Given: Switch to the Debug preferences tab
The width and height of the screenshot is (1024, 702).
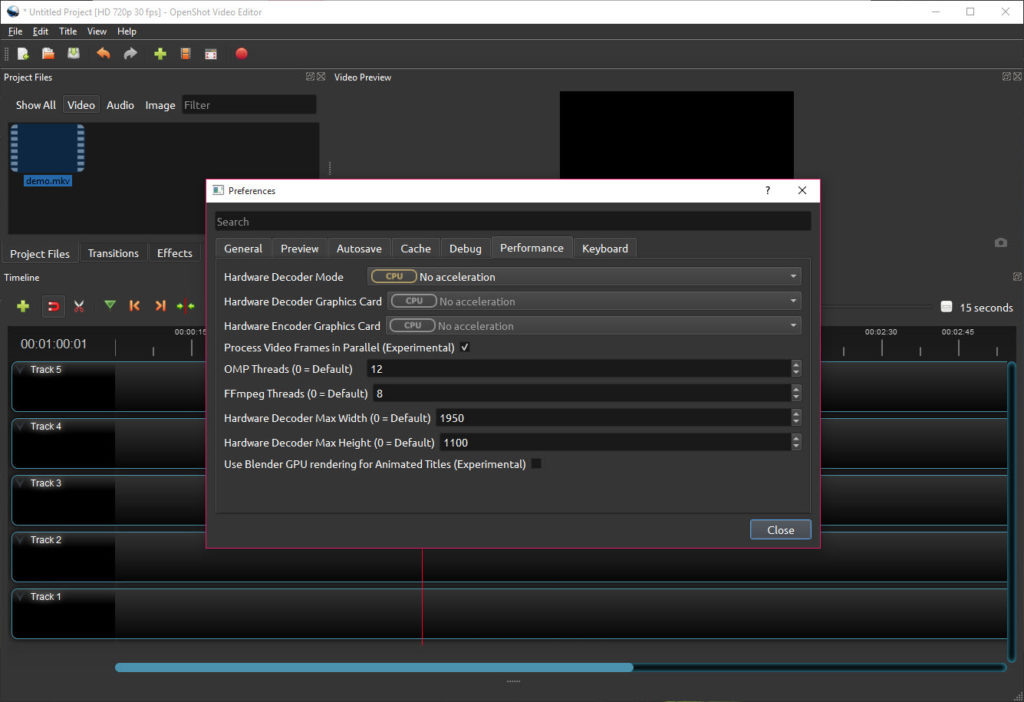Looking at the screenshot, I should click(465, 249).
